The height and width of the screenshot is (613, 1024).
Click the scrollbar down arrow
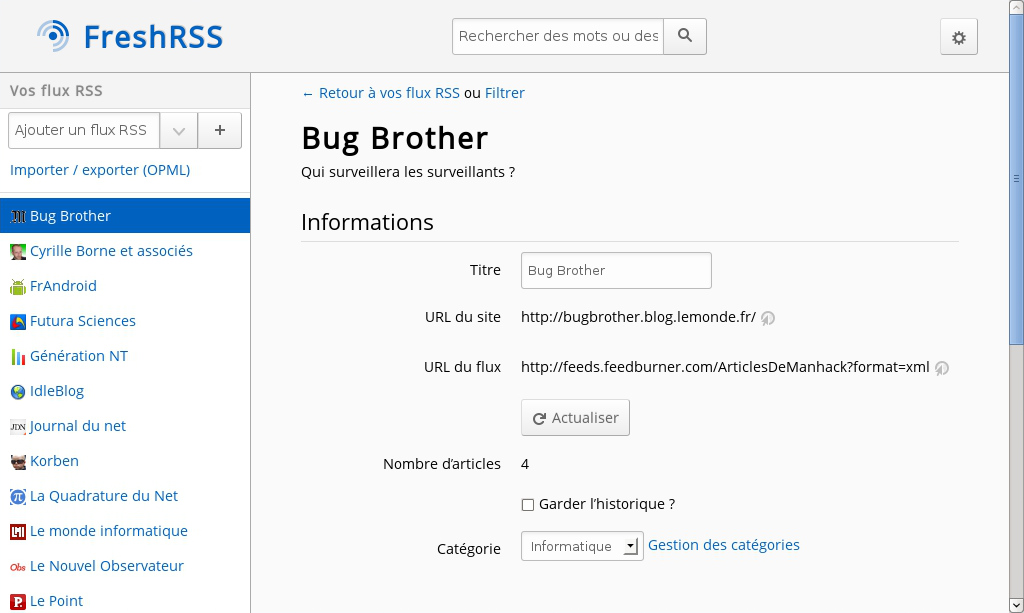(1016, 605)
